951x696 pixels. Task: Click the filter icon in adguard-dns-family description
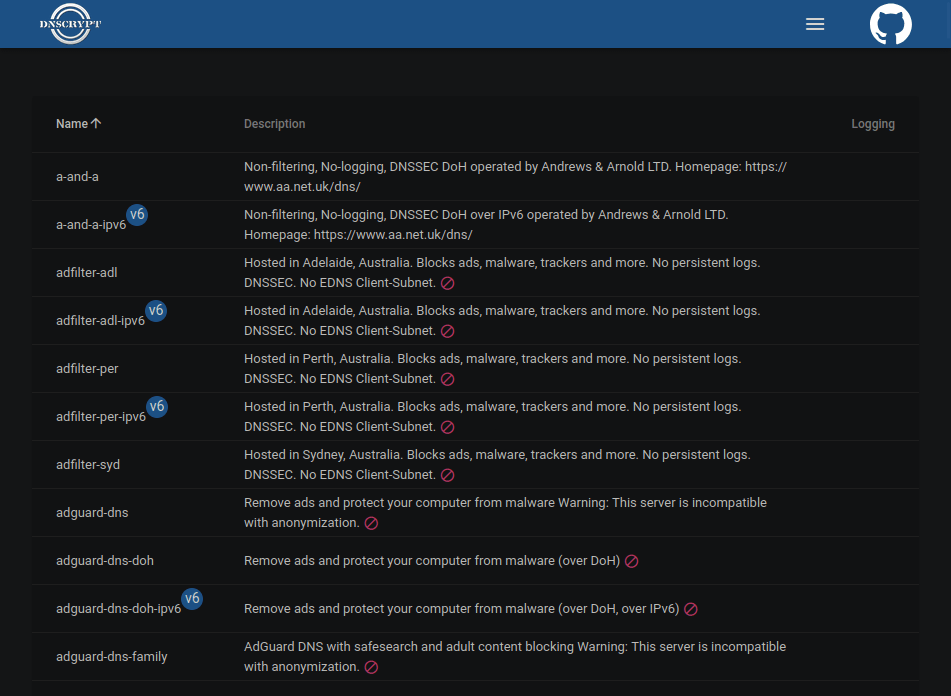[371, 667]
